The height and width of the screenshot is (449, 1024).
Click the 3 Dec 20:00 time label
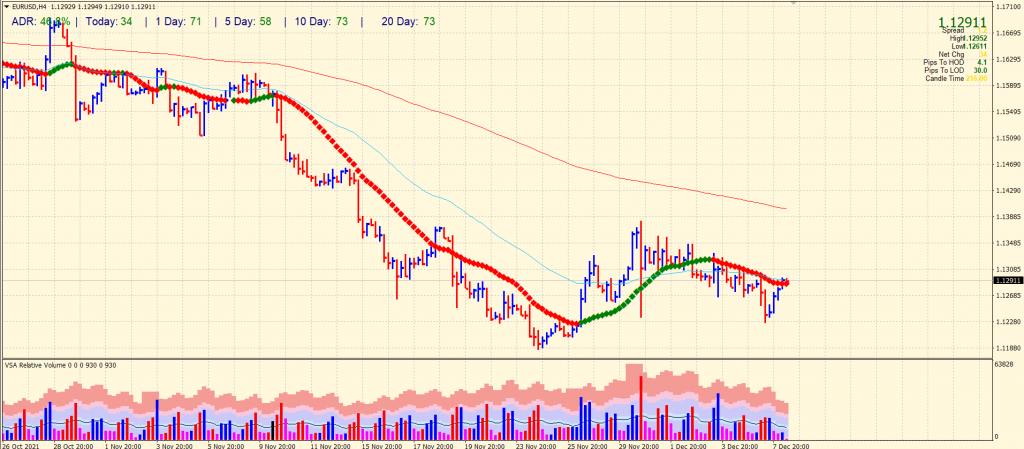(x=740, y=445)
